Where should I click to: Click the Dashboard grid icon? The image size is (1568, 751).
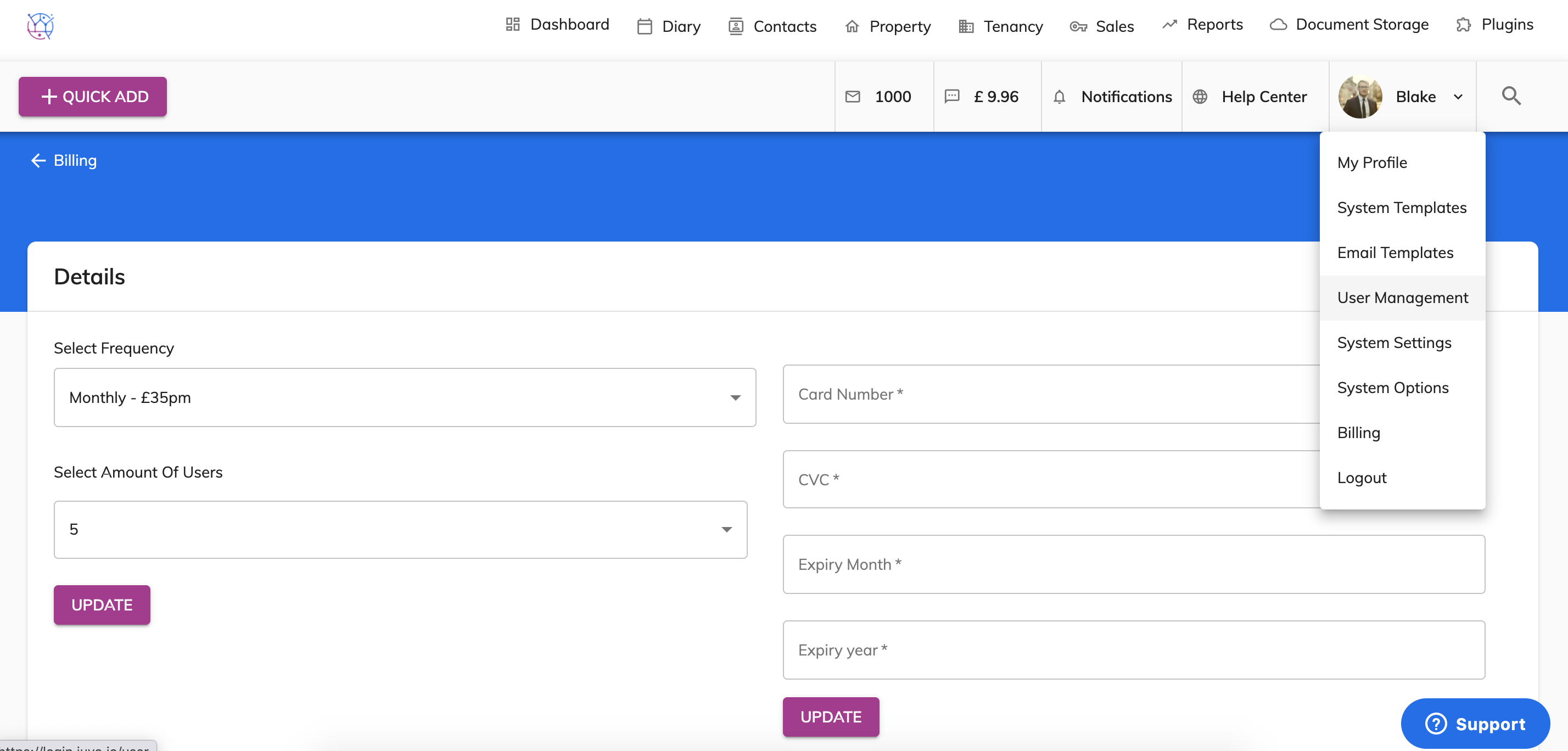pyautogui.click(x=513, y=25)
